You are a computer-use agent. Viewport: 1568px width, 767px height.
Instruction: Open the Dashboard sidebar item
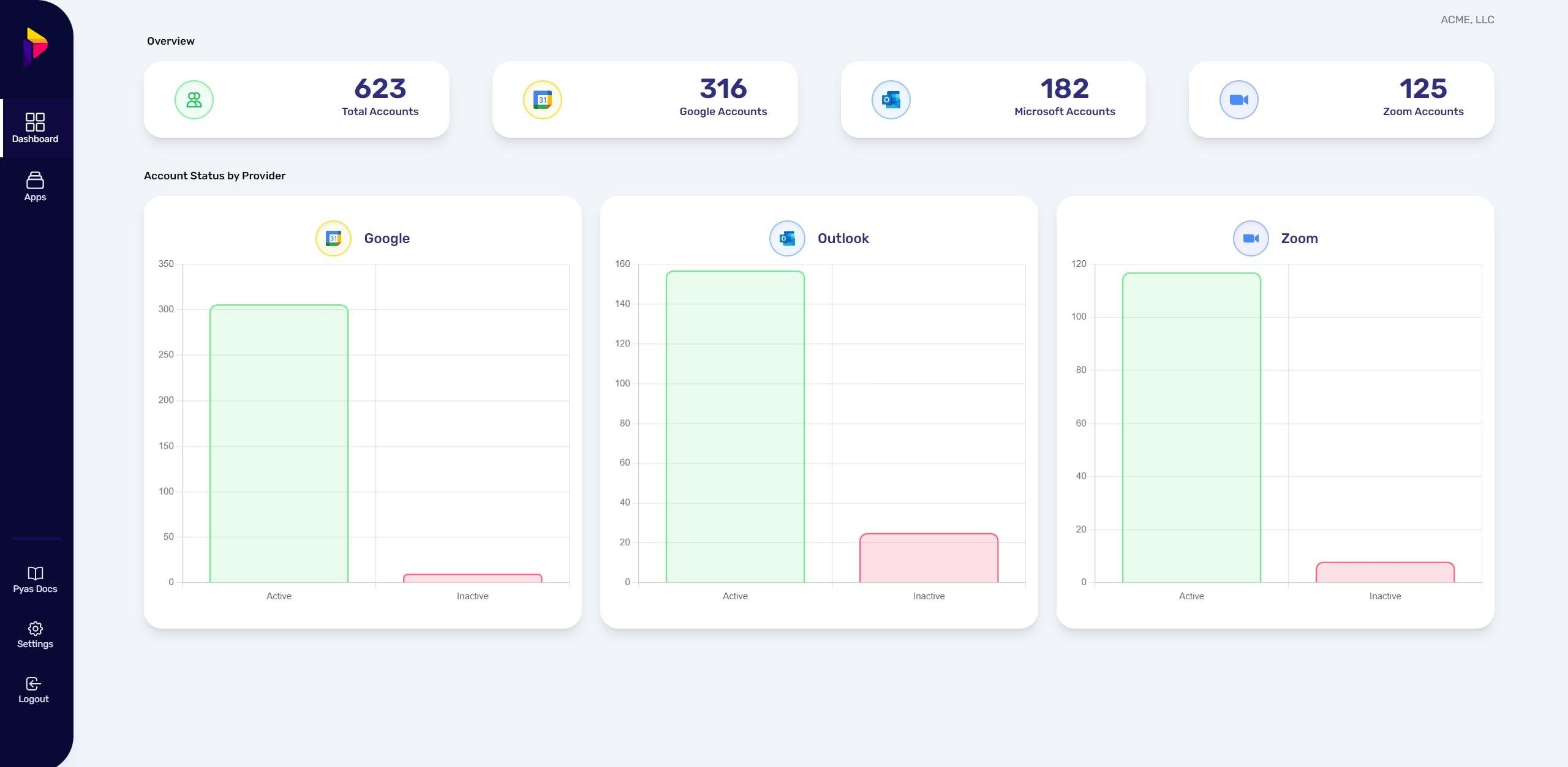35,128
